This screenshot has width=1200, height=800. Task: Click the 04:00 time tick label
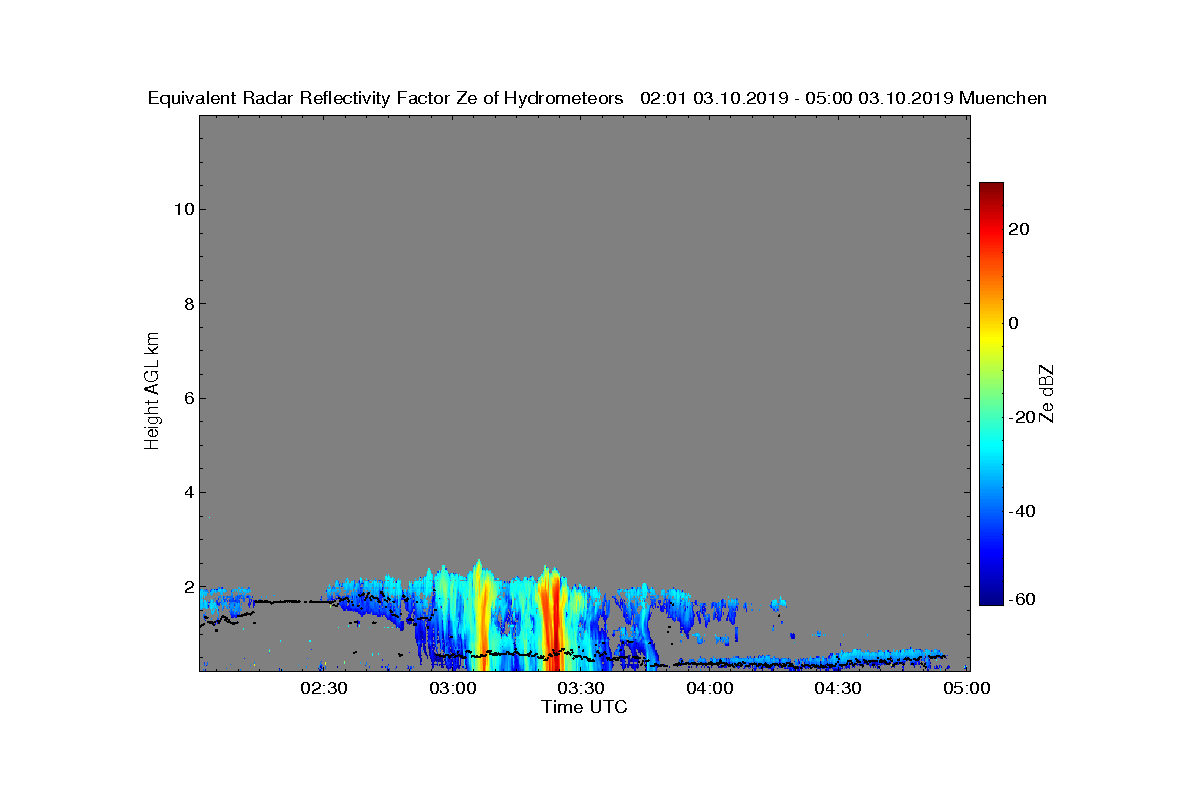pyautogui.click(x=709, y=688)
